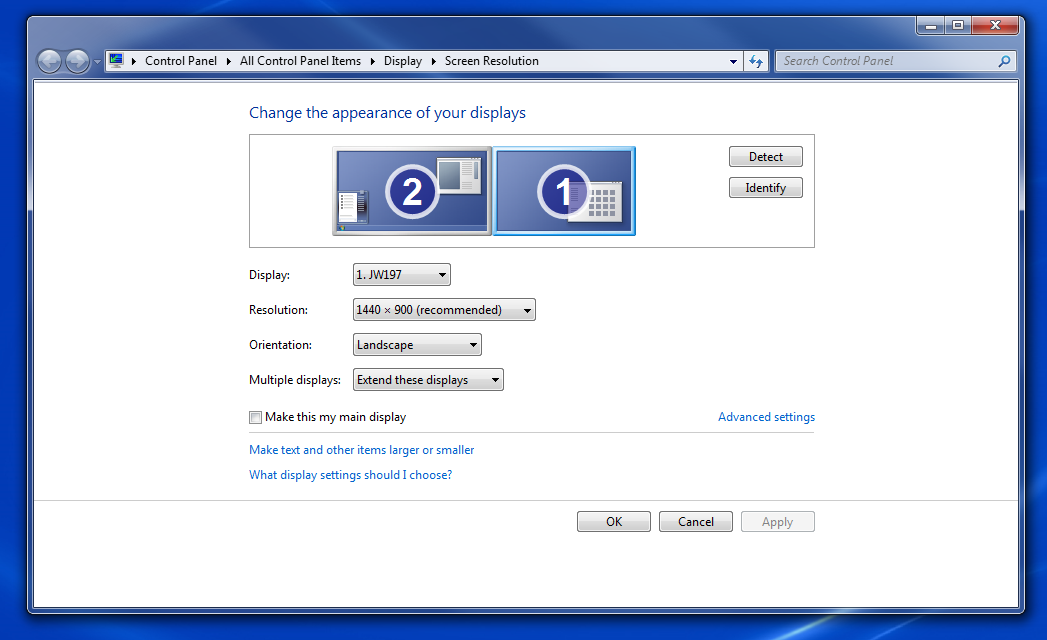Click the Control Panel icon in address bar
This screenshot has height=640, width=1047.
click(x=116, y=61)
